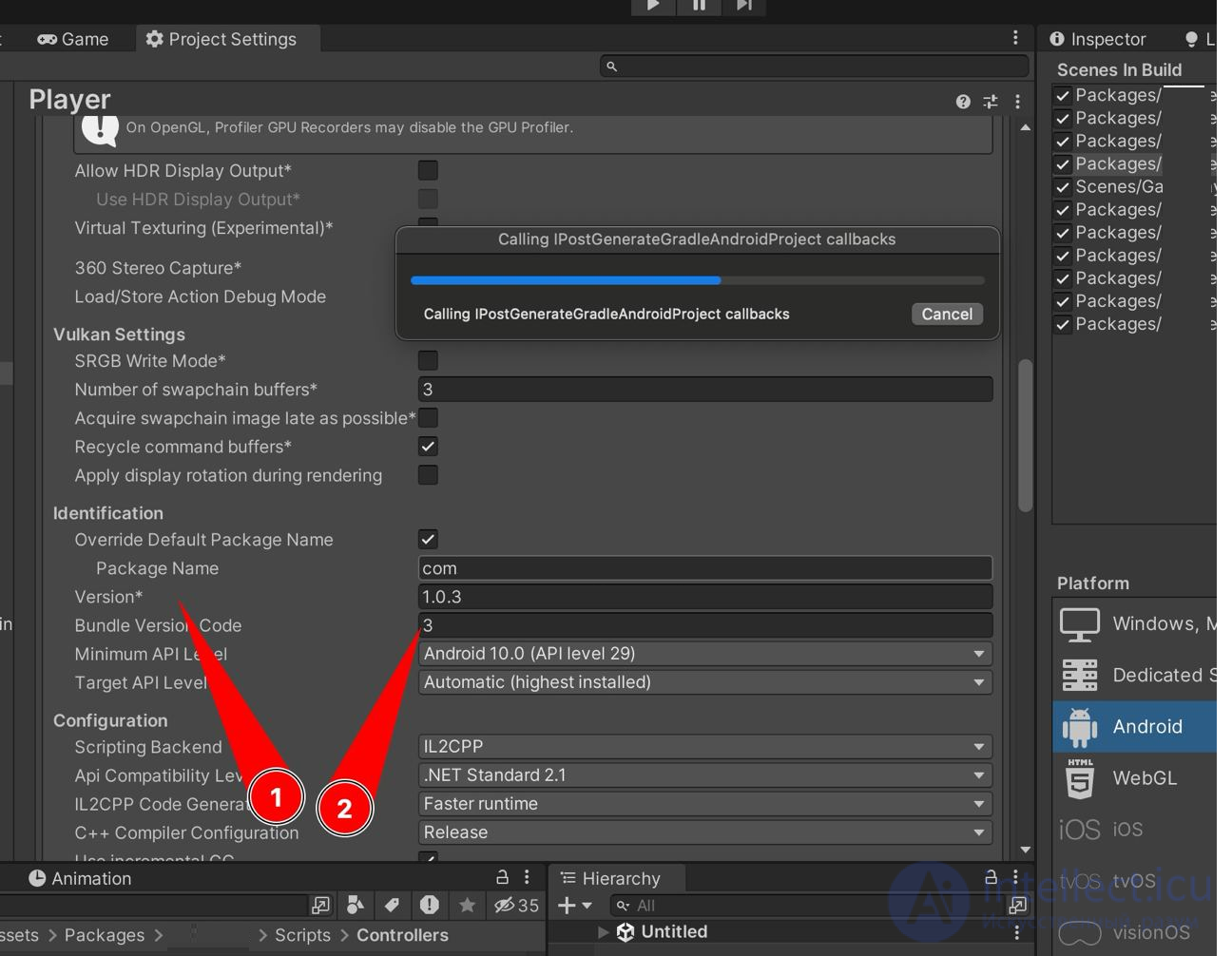Click the Pause button in the toolbar
Image resolution: width=1232 pixels, height=956 pixels.
tap(699, 6)
